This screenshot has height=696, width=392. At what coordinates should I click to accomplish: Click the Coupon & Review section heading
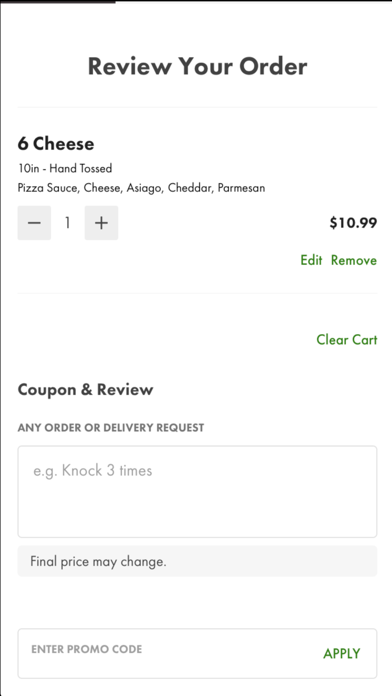point(85,390)
